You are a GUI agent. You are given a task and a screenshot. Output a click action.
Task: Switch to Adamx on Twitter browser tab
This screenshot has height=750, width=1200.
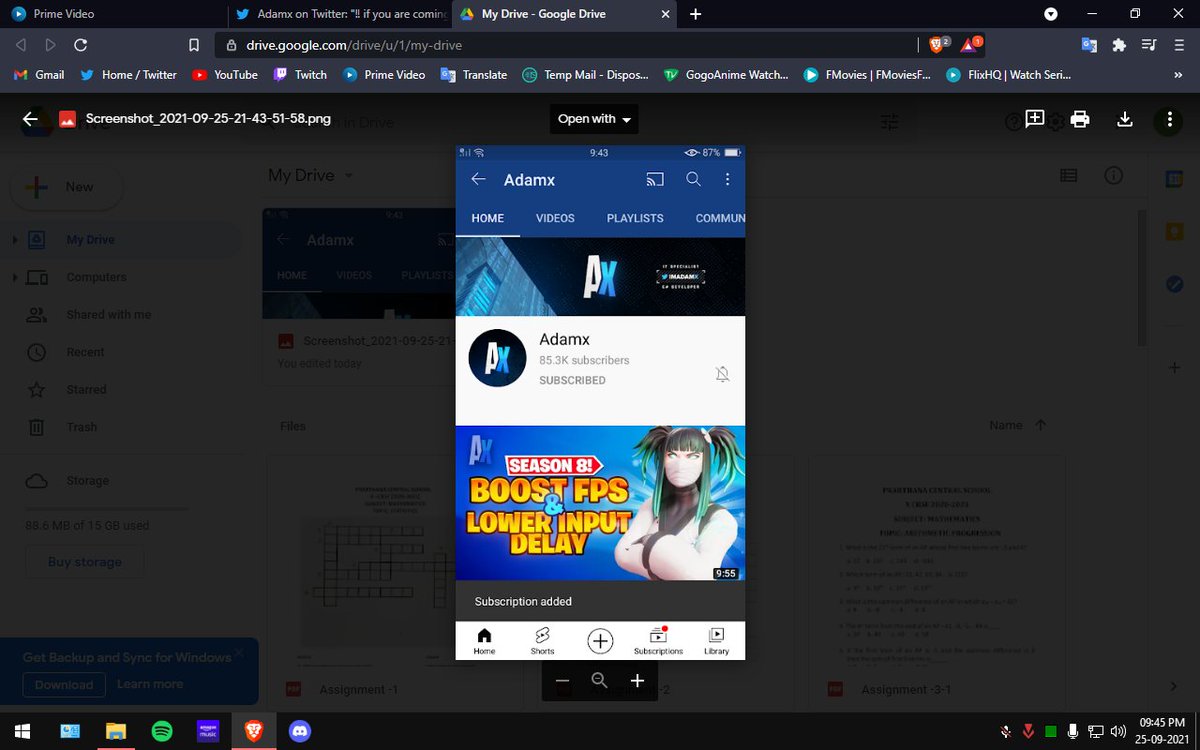pos(338,14)
